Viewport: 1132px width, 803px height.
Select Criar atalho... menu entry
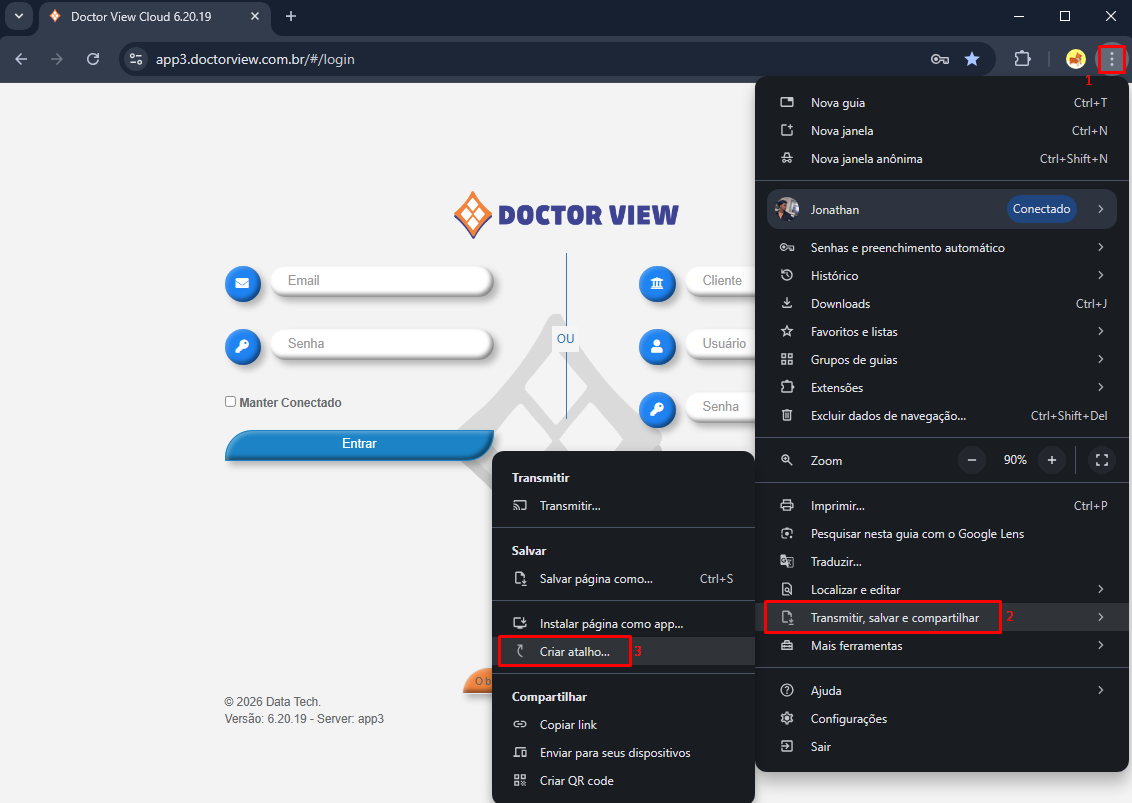pyautogui.click(x=574, y=652)
